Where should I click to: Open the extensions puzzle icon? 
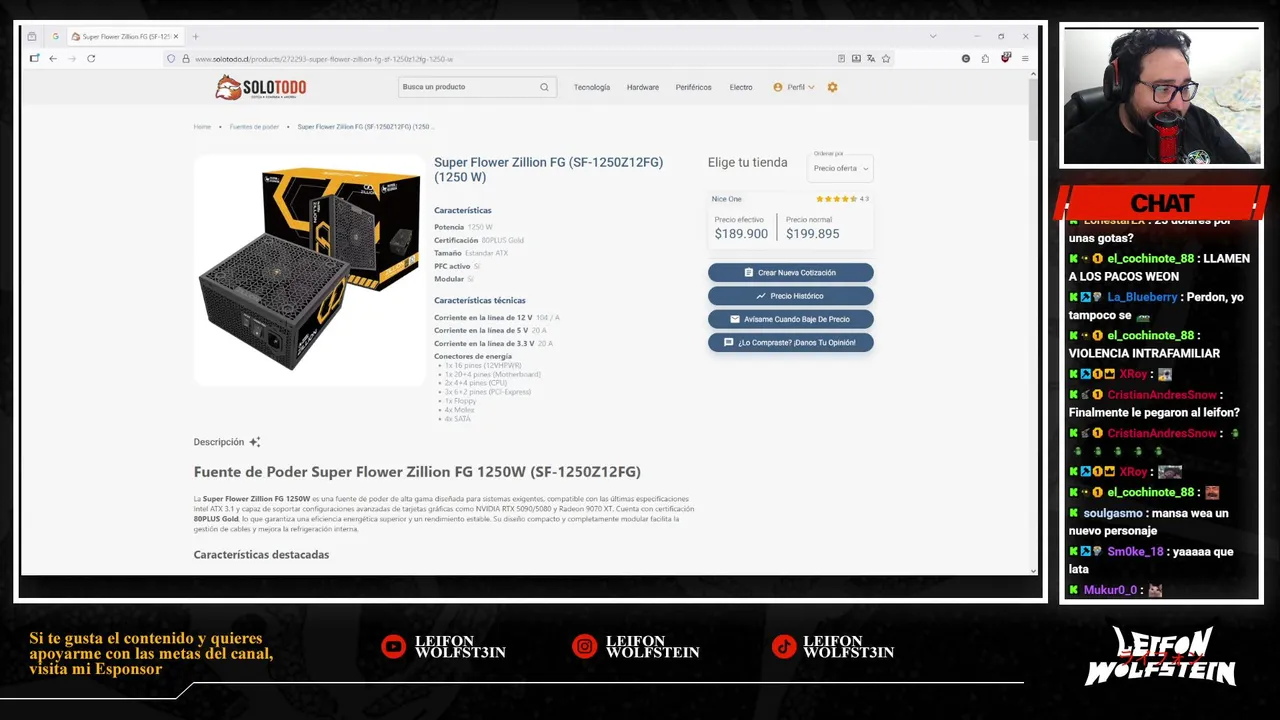(985, 59)
